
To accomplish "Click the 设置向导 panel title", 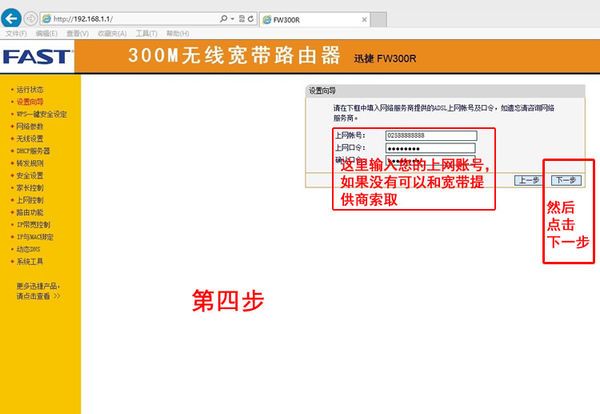I will click(x=322, y=91).
